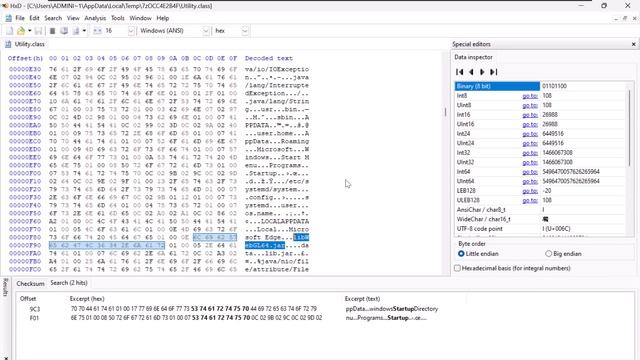Click the Open disk image toolbar icon
The width and height of the screenshot is (640, 360).
coord(76,31)
